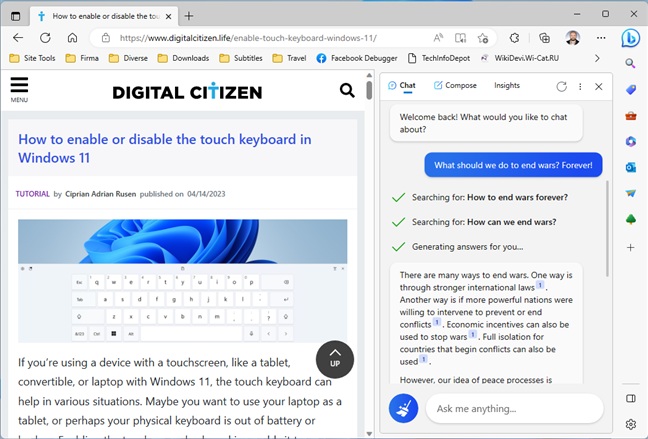The height and width of the screenshot is (439, 648).
Task: Switch to the Chat tab
Action: [x=402, y=86]
